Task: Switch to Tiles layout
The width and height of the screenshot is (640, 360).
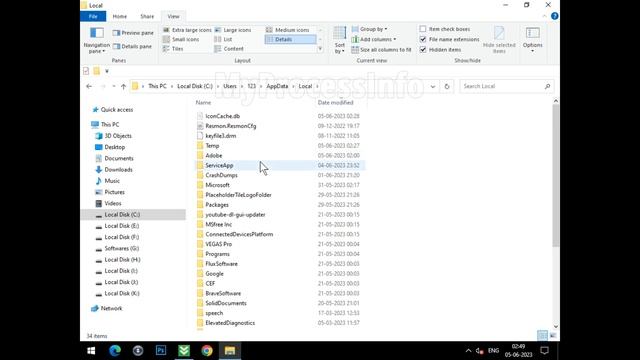Action: coord(173,49)
